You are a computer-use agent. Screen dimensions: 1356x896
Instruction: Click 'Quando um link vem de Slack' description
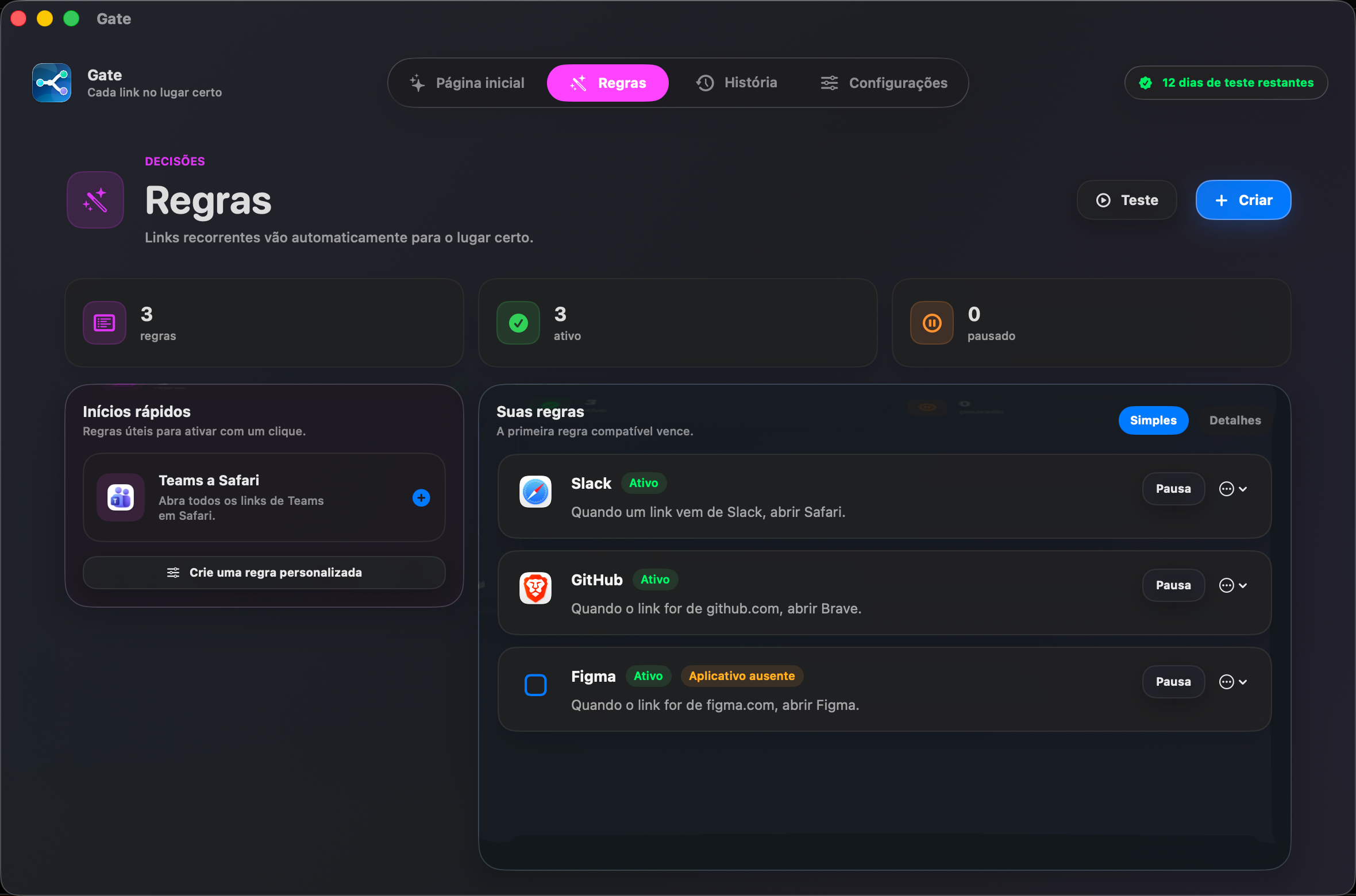[708, 512]
